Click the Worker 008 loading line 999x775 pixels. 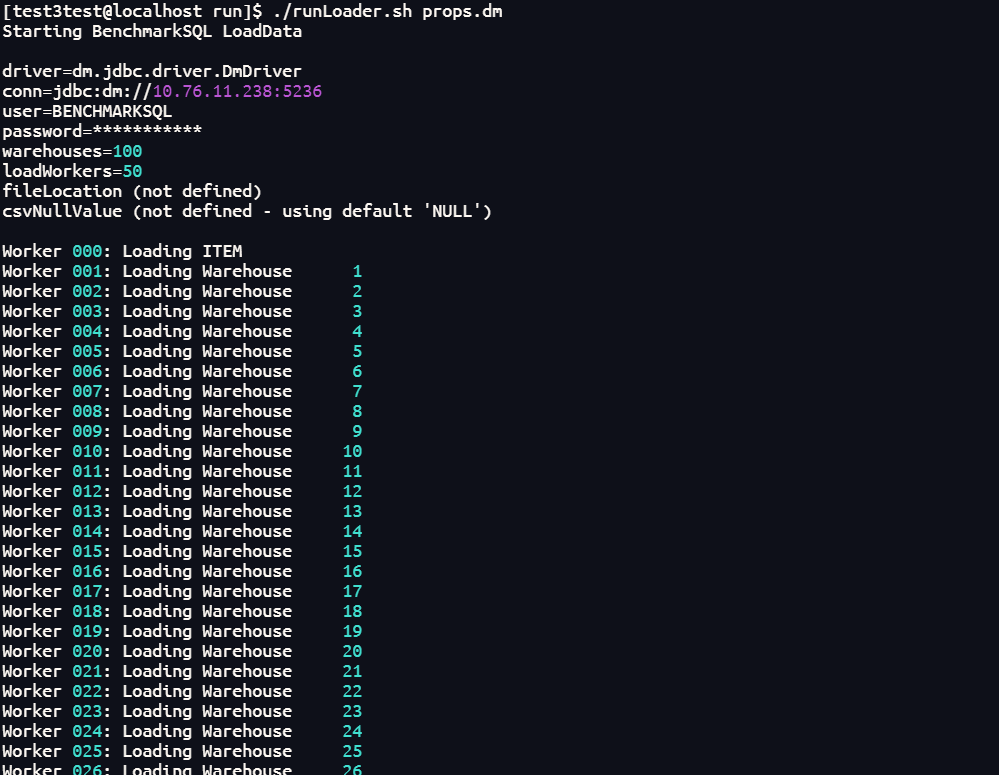(x=182, y=411)
